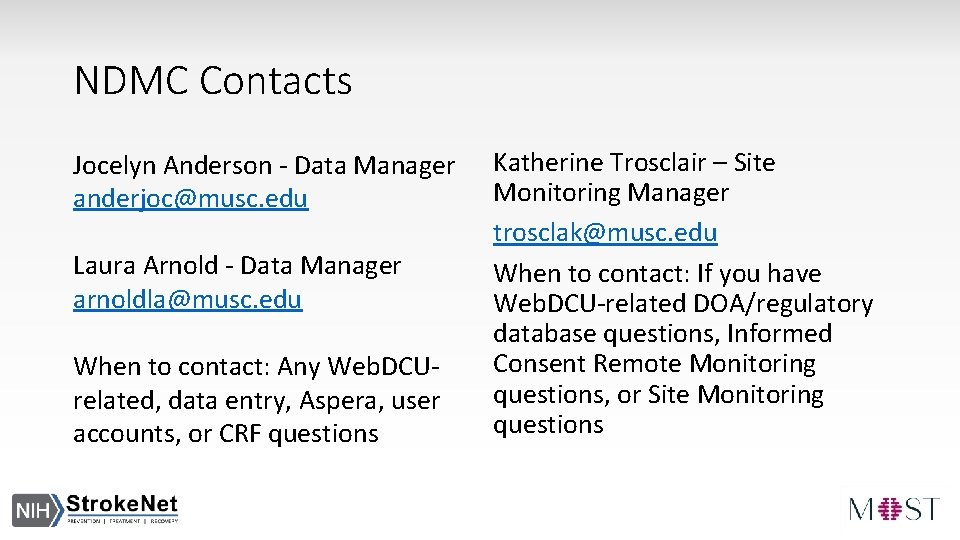960x540 pixels.
Task: Click the word Informed
Action: 779,333
